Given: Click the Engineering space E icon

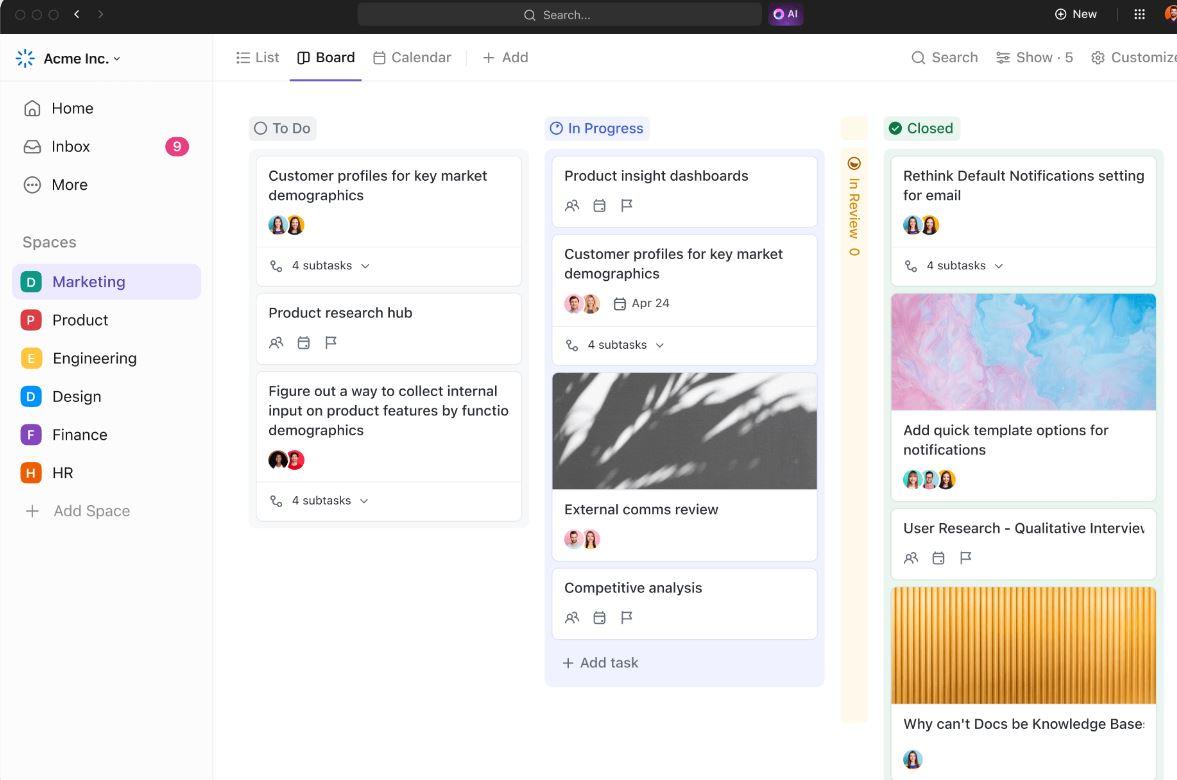Looking at the screenshot, I should (x=31, y=359).
